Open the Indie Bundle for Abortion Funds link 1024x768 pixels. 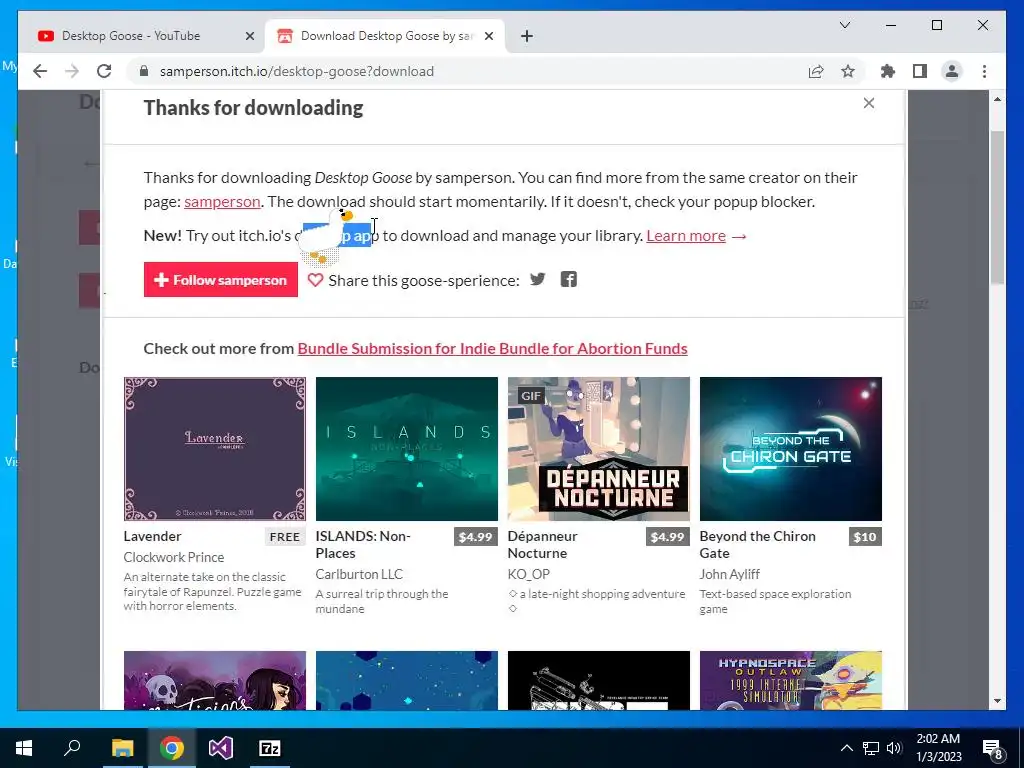pyautogui.click(x=492, y=349)
